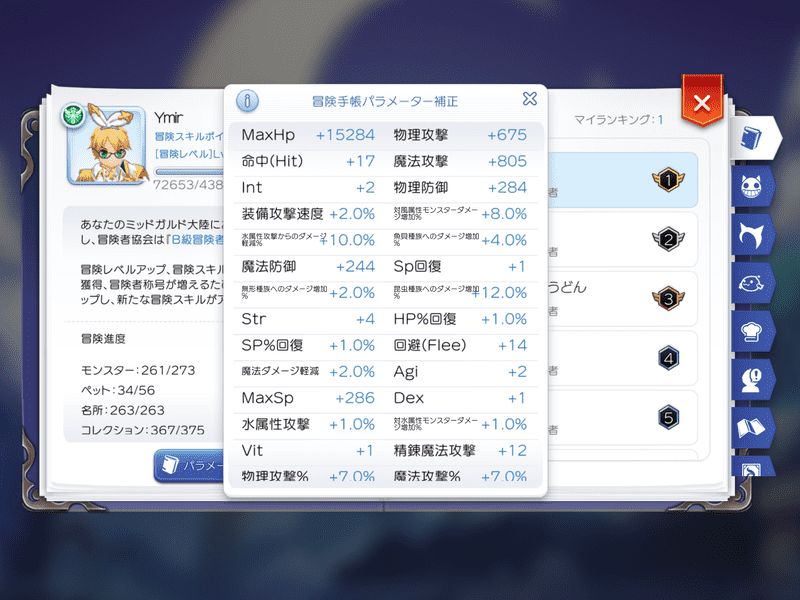Viewport: 800px width, 600px height.
Task: Click the Str +4 entry
Action: [308, 319]
